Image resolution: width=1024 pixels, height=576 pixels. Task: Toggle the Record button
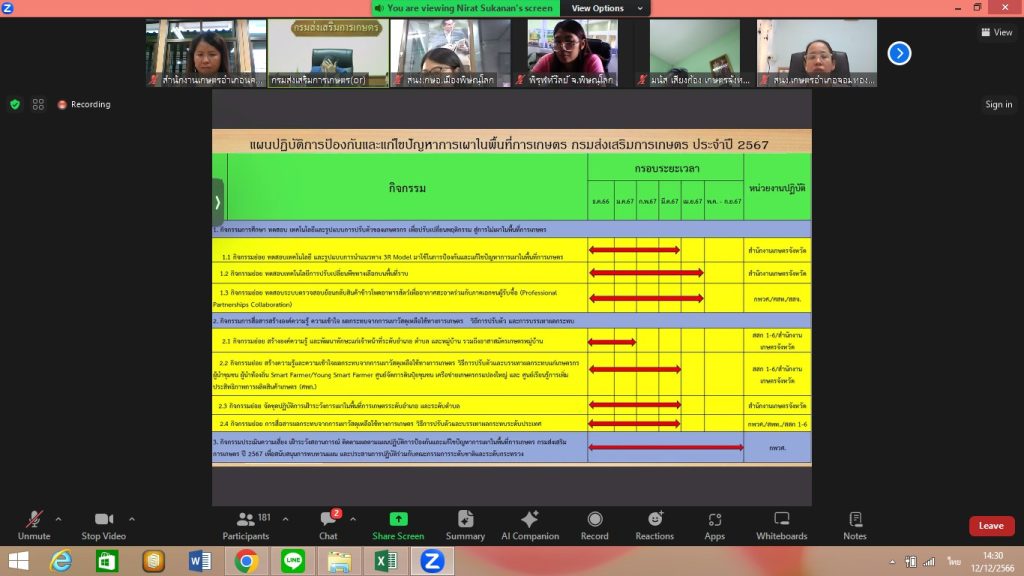click(594, 525)
